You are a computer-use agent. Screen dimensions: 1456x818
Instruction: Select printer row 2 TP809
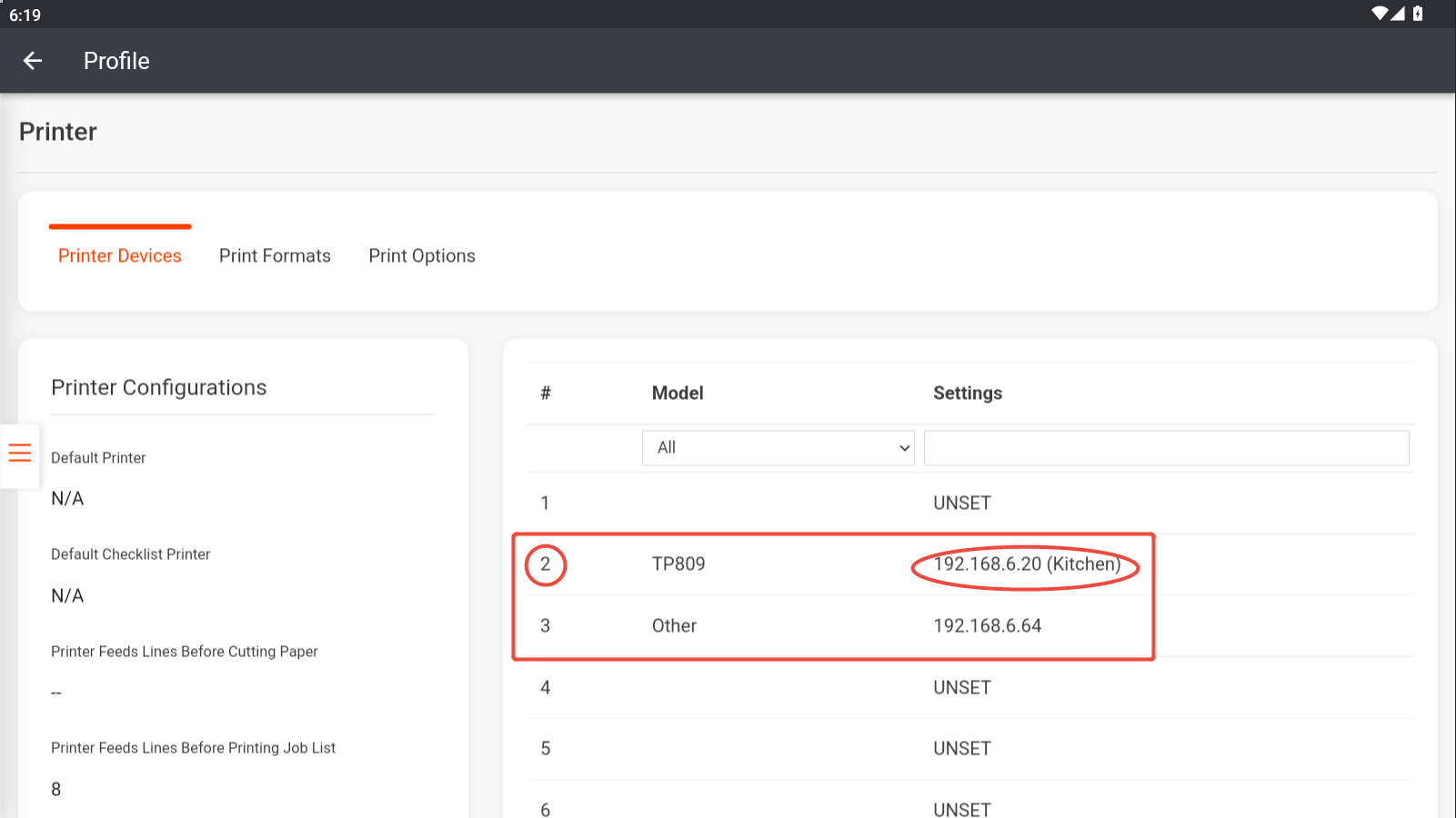678,564
